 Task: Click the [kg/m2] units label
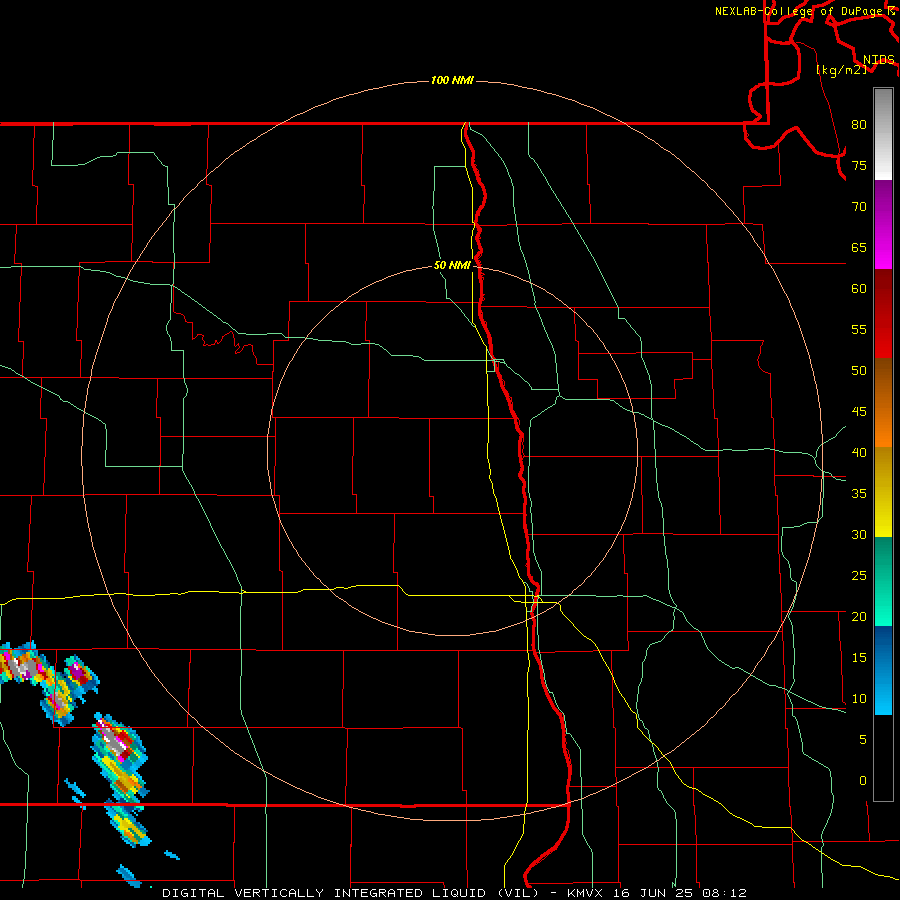pyautogui.click(x=841, y=70)
